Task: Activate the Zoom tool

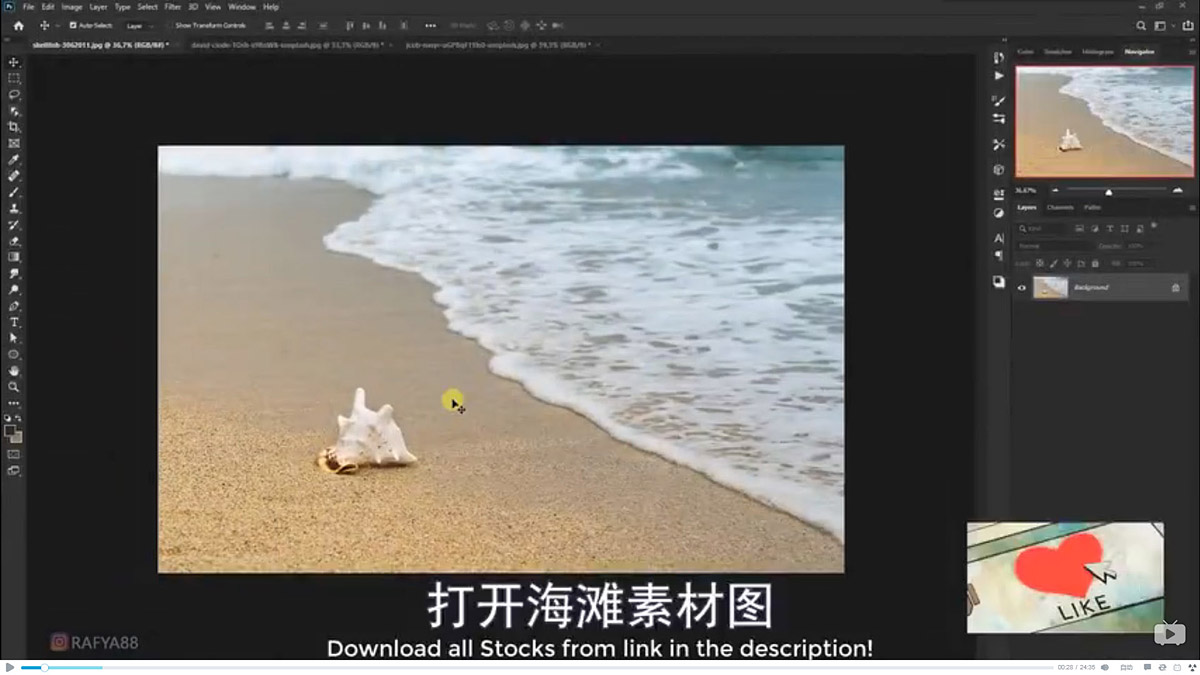Action: [x=13, y=387]
